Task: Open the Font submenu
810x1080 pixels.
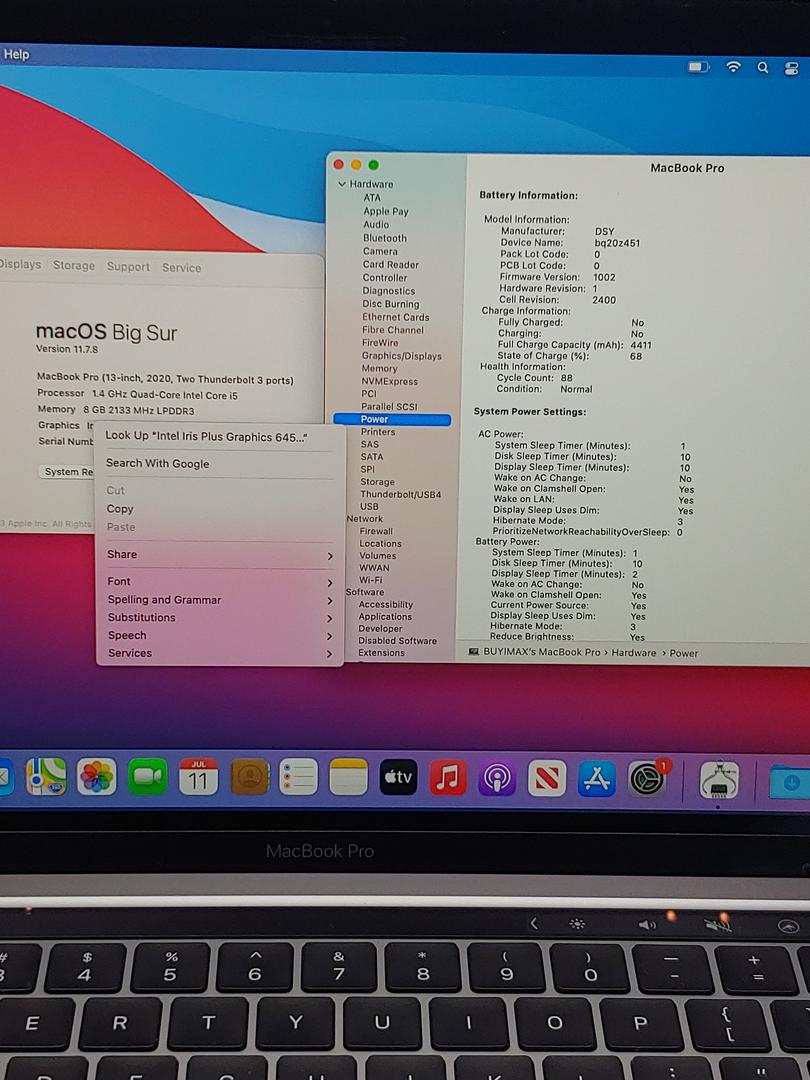Action: (220, 581)
